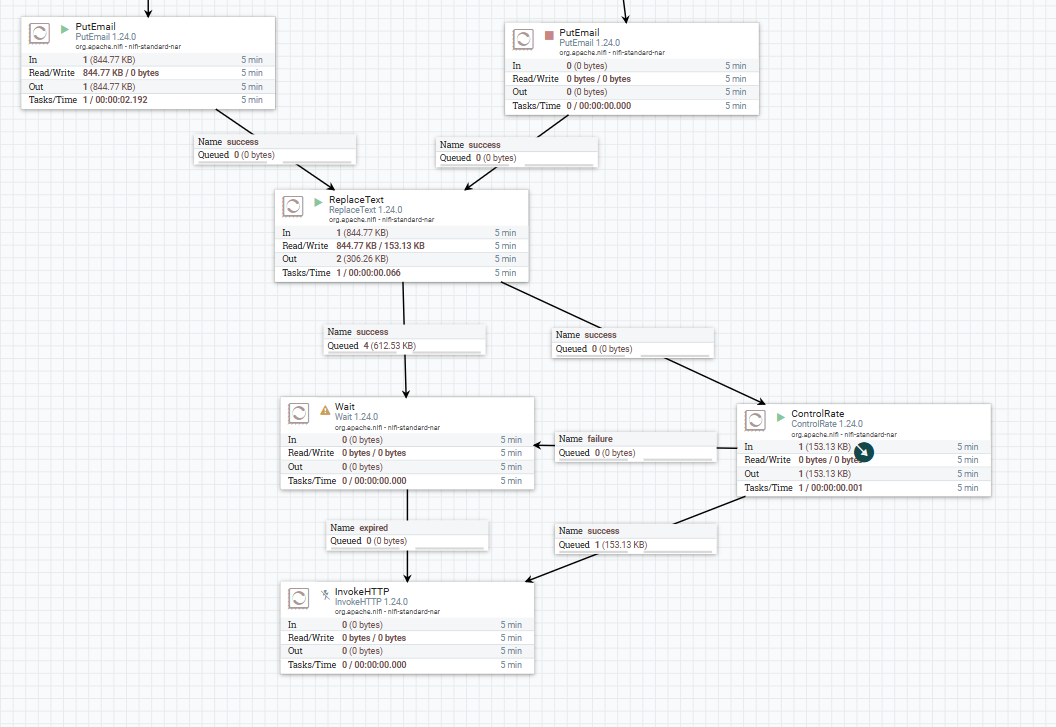This screenshot has width=1056, height=727.
Task: Select the success connection queued 1 (153.13 KB)
Action: [636, 538]
